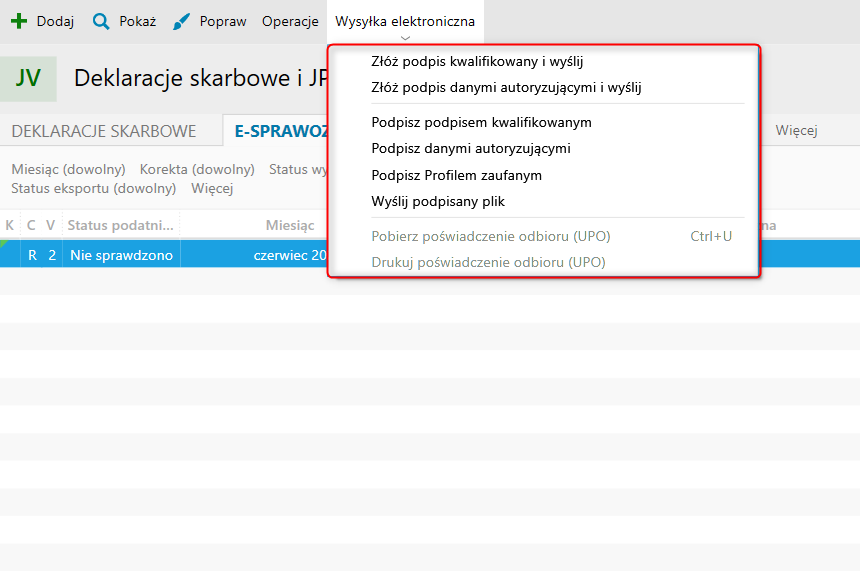Sort by Status podatni... column header
Screen dimensions: 860x578
(x=121, y=225)
